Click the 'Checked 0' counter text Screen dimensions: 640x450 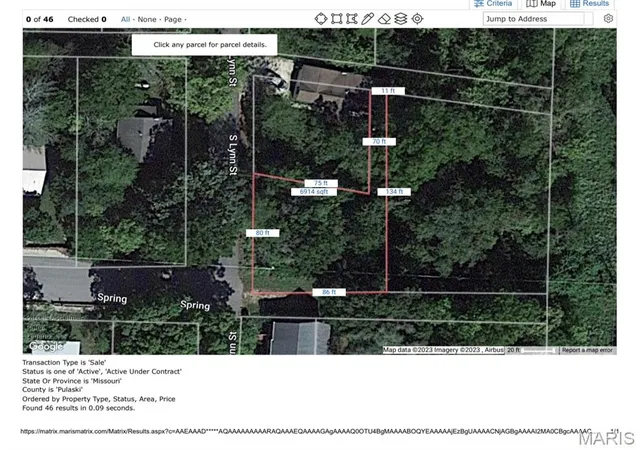[x=87, y=19]
